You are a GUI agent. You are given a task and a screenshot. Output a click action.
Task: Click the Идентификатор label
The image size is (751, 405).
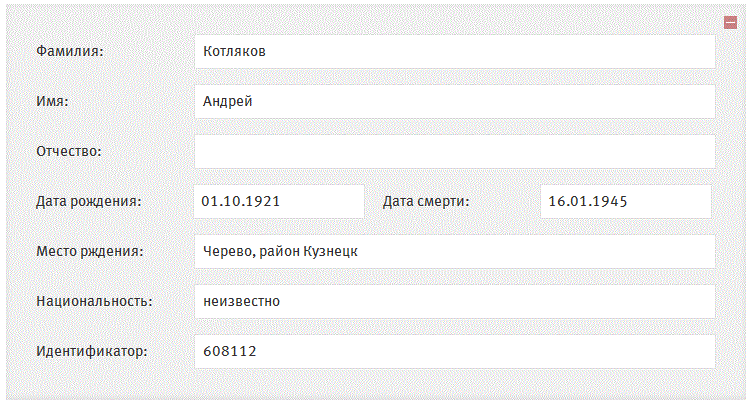point(92,351)
